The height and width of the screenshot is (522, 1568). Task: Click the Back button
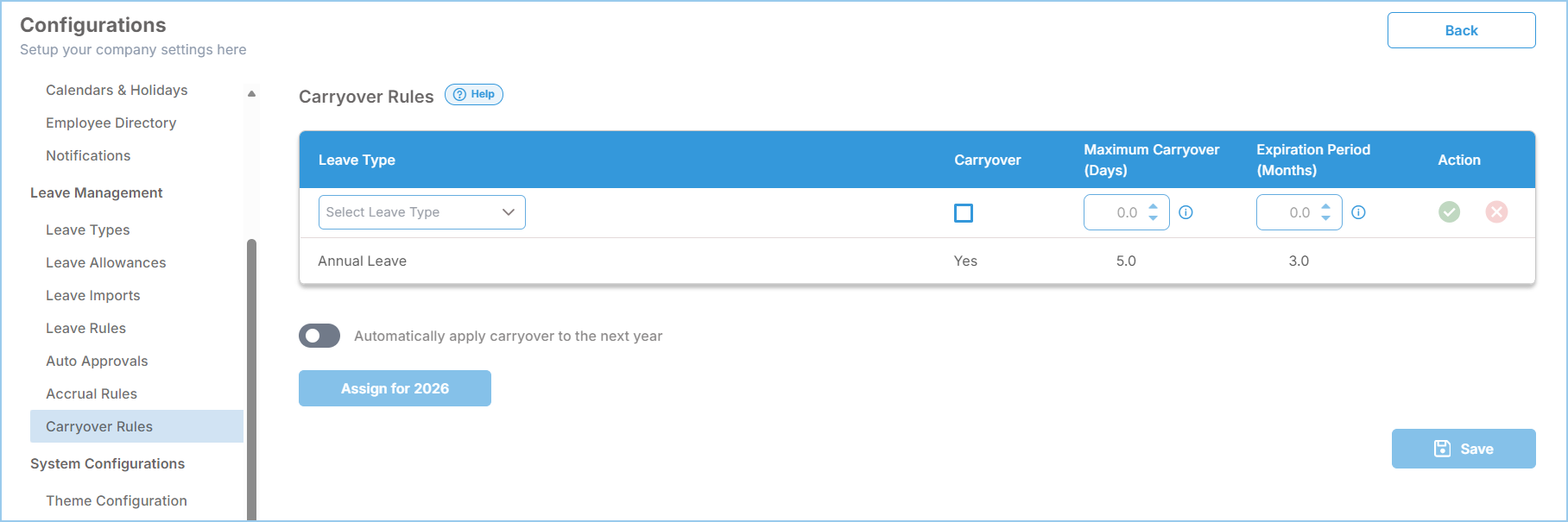1461,30
